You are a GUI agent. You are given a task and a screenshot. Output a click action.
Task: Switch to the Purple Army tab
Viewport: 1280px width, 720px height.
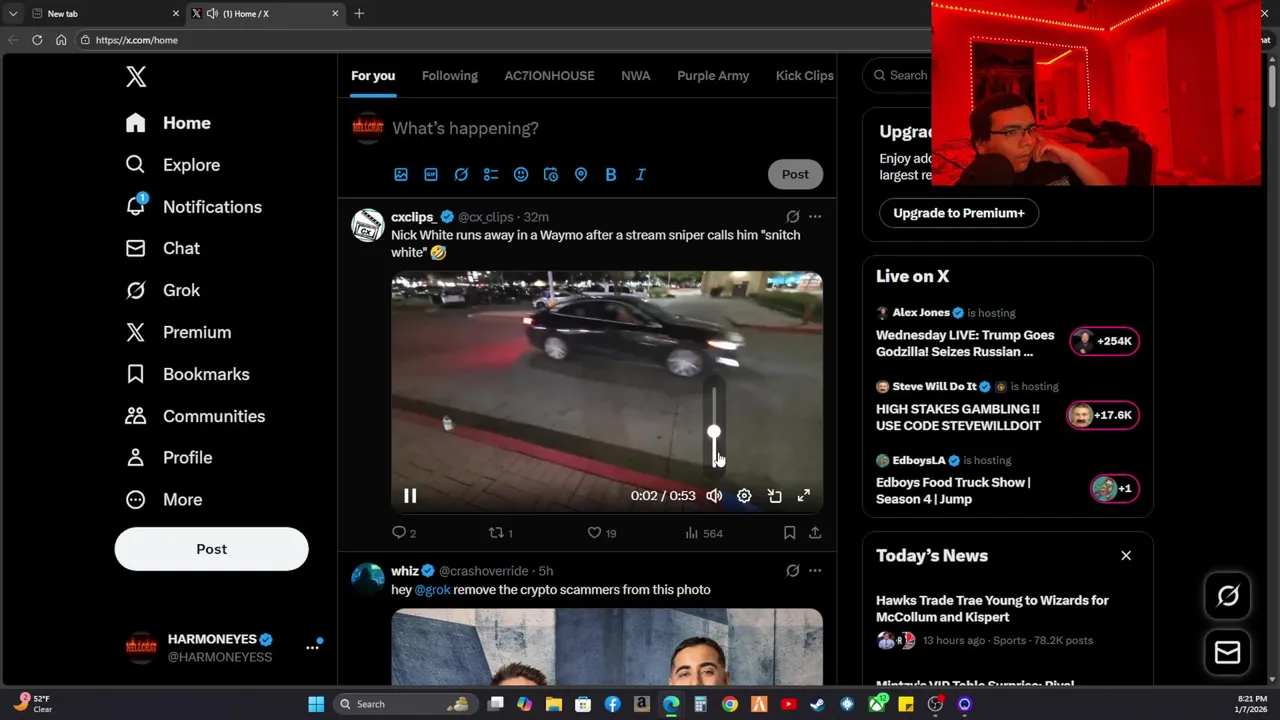[713, 76]
